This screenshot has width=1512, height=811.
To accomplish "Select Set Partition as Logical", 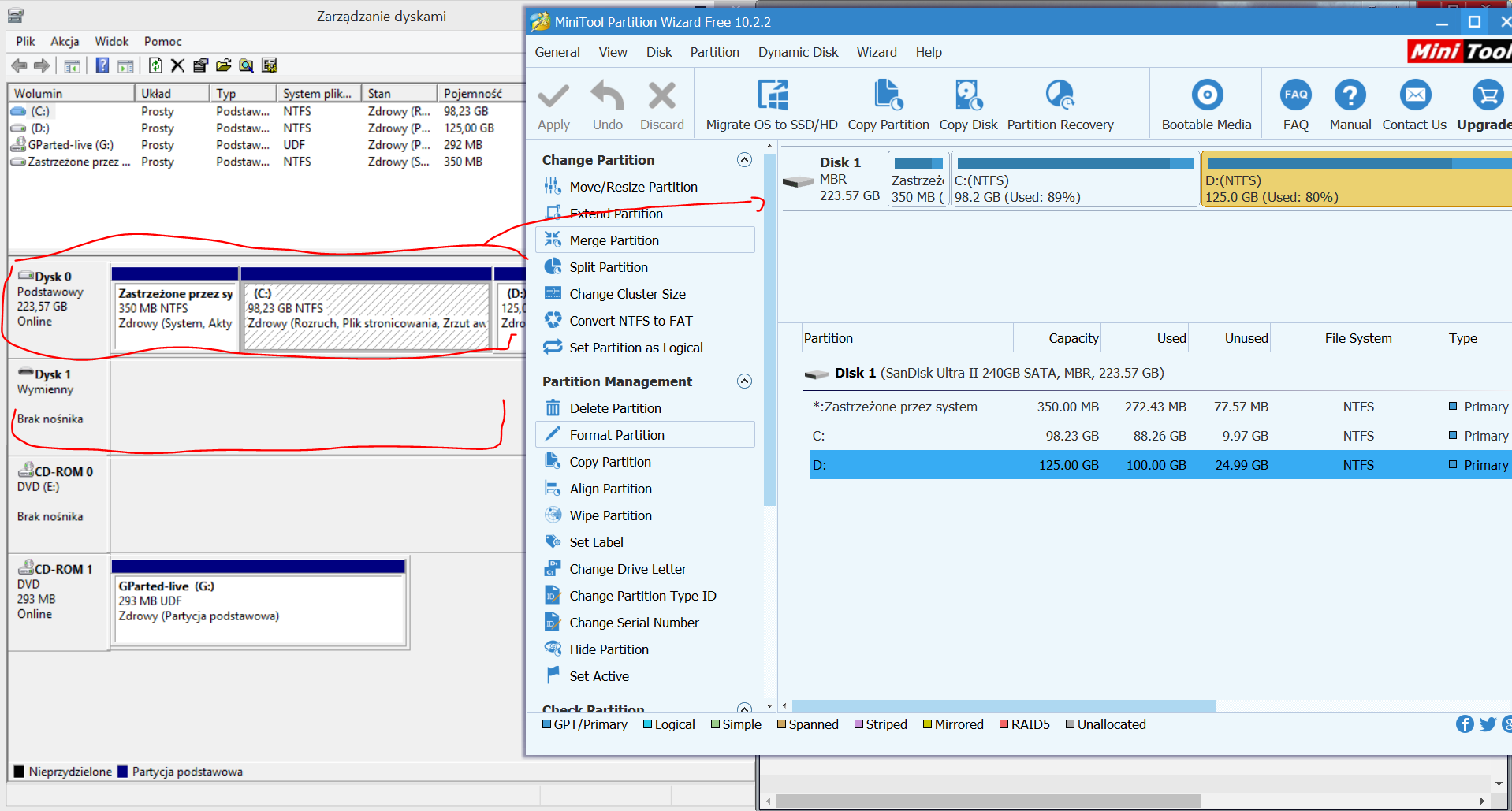I will coord(636,348).
